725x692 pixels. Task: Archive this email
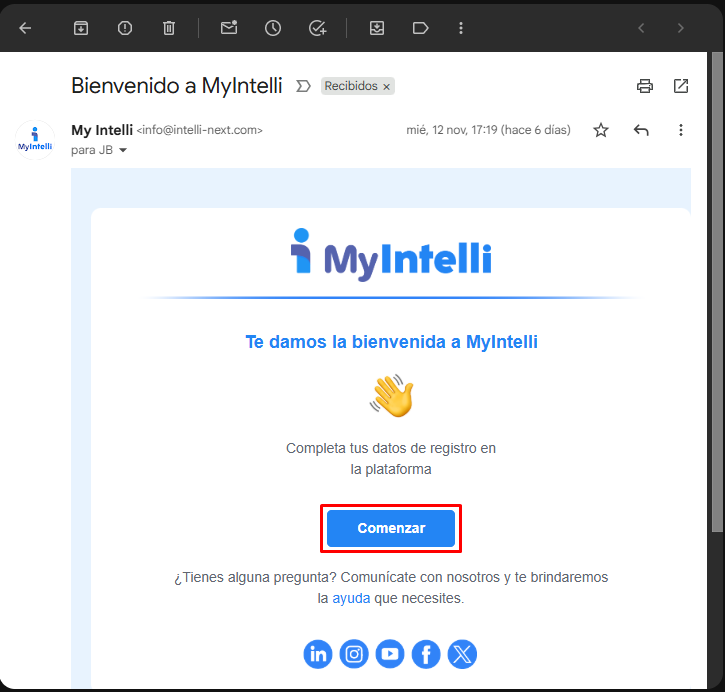click(81, 28)
